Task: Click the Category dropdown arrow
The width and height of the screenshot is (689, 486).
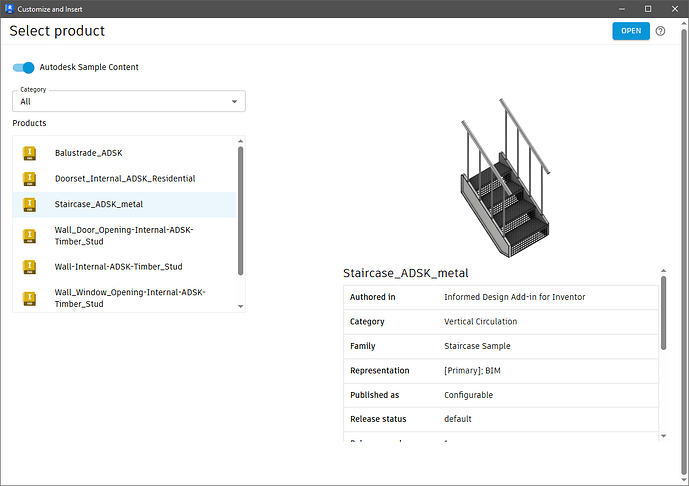Action: (x=235, y=101)
